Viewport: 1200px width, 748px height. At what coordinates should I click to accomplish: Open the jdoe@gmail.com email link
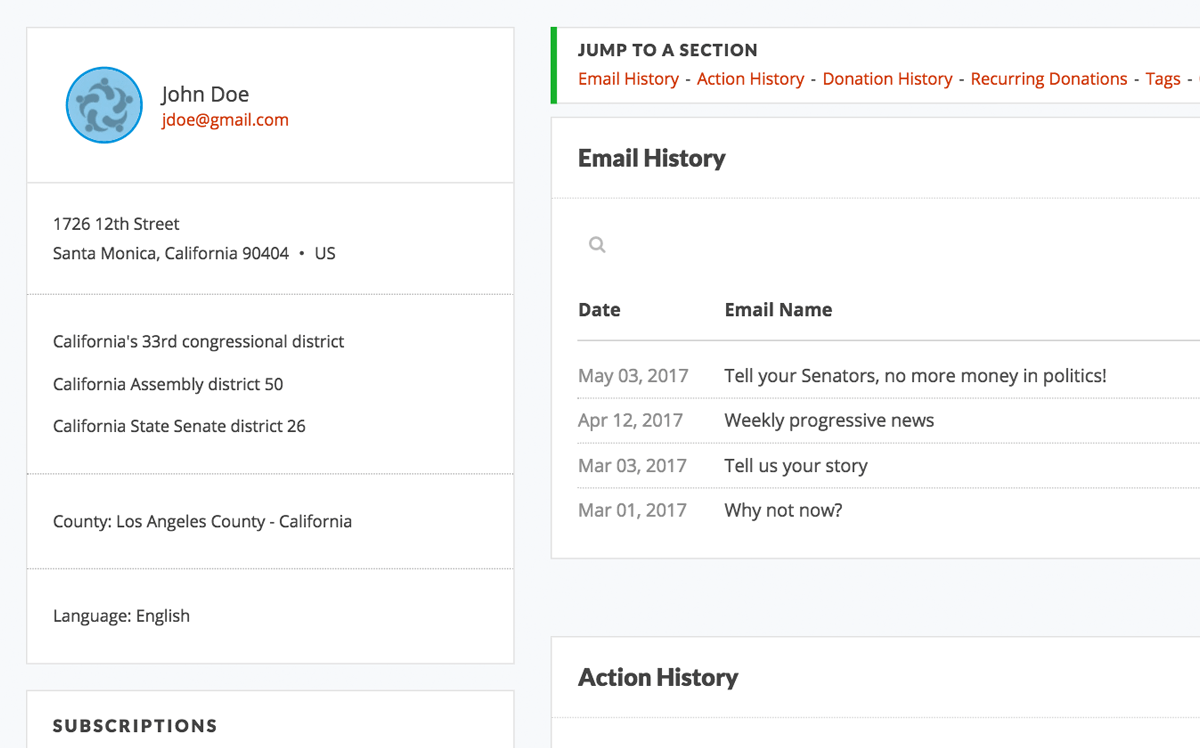(x=225, y=120)
